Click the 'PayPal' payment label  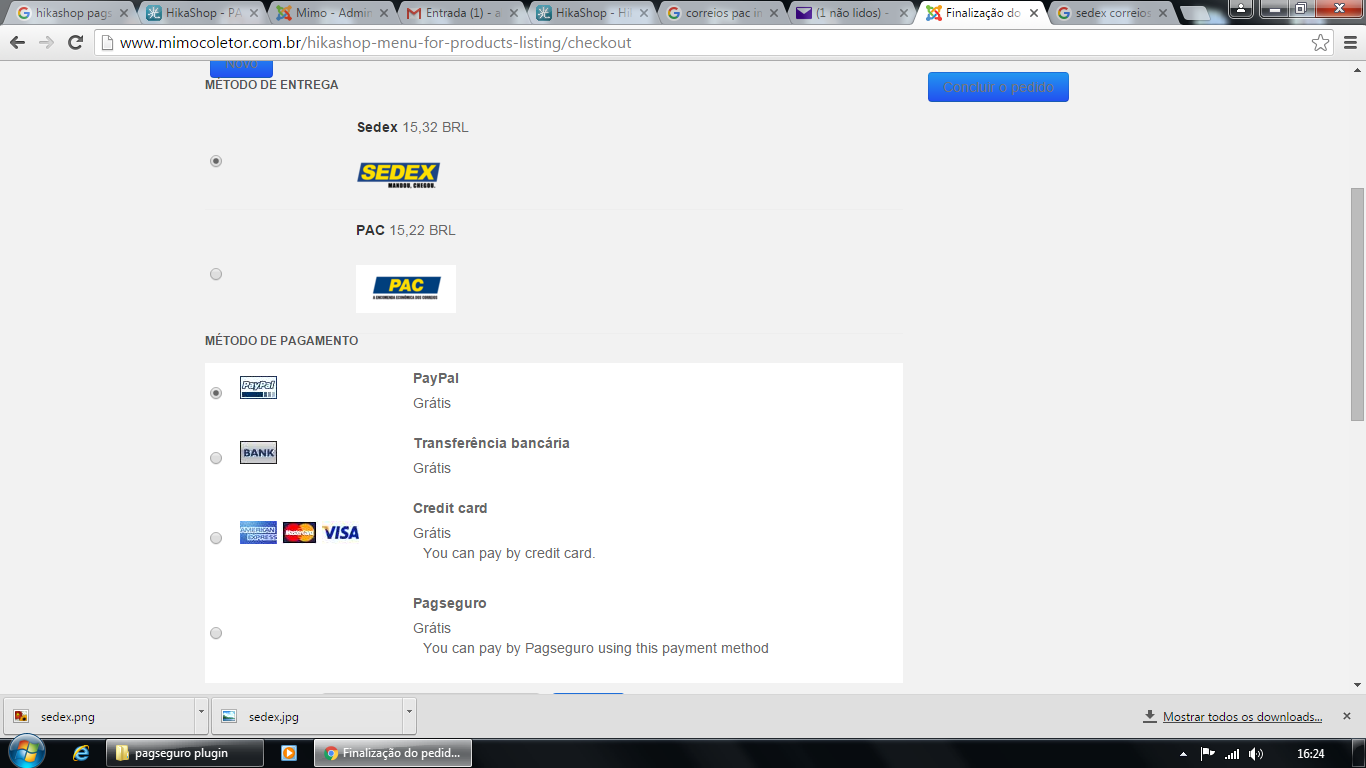[x=436, y=378]
